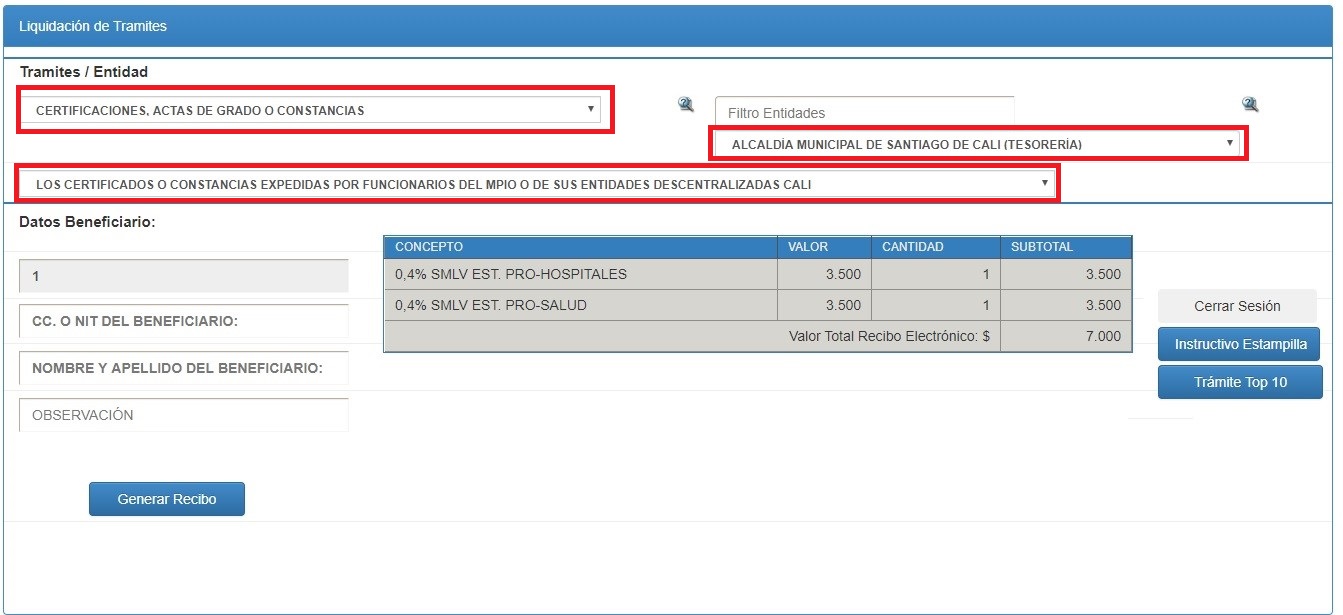Click the 7.000 total value cell
Screen dimensions: 1343x615
click(1066, 336)
